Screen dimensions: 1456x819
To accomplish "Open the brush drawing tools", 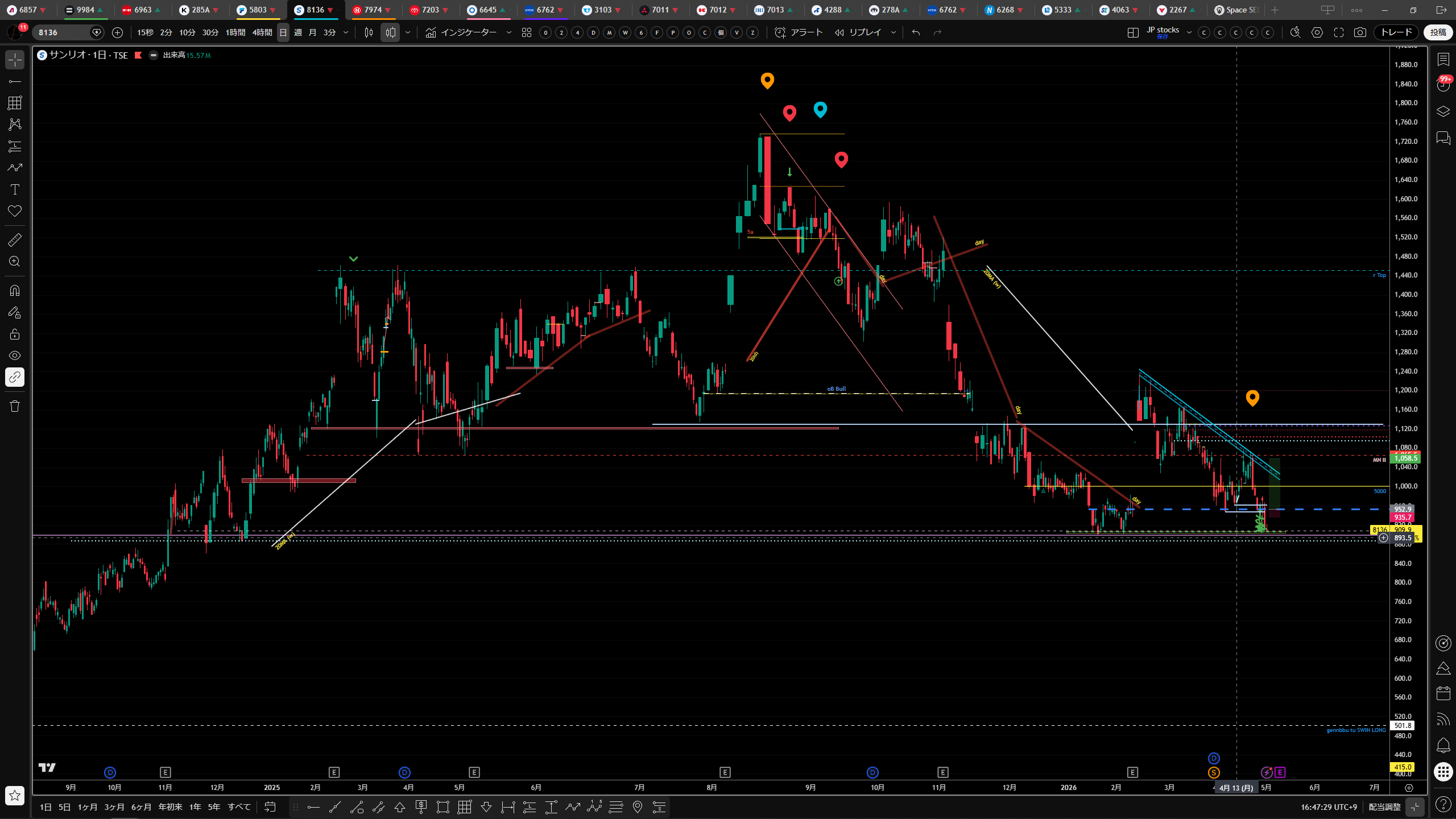I will (15, 168).
